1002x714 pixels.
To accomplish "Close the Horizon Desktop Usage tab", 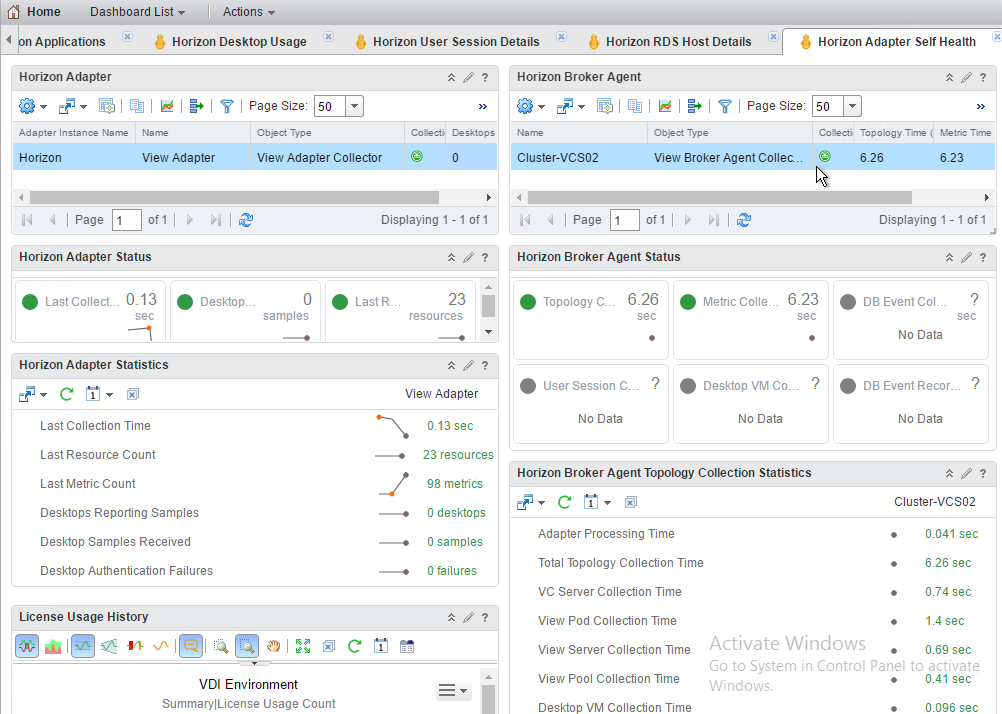I will click(328, 36).
